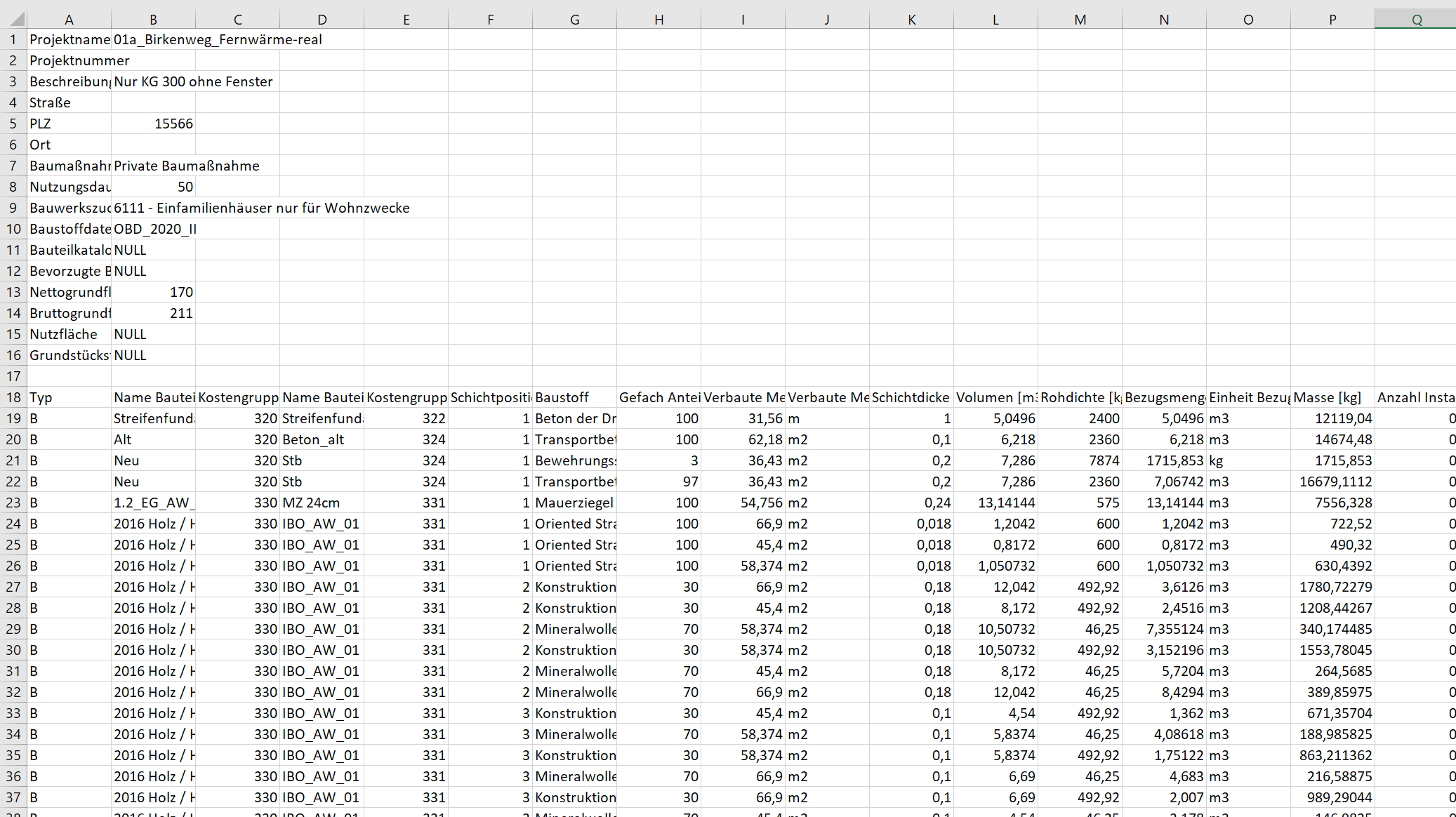
Task: Select mass value 389,85975
Action: (x=1332, y=692)
